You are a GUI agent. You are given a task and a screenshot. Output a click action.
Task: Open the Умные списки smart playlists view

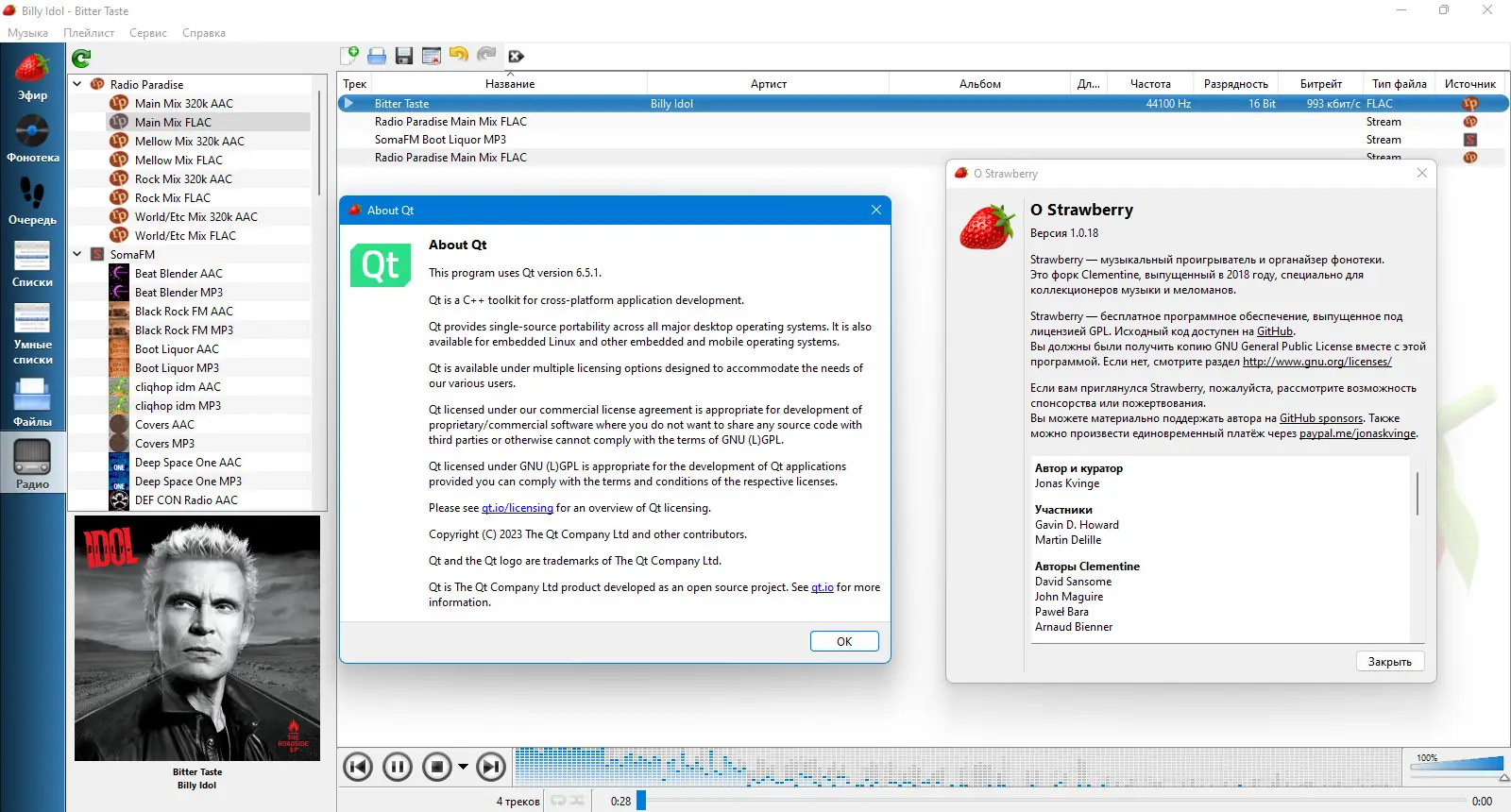coord(32,333)
